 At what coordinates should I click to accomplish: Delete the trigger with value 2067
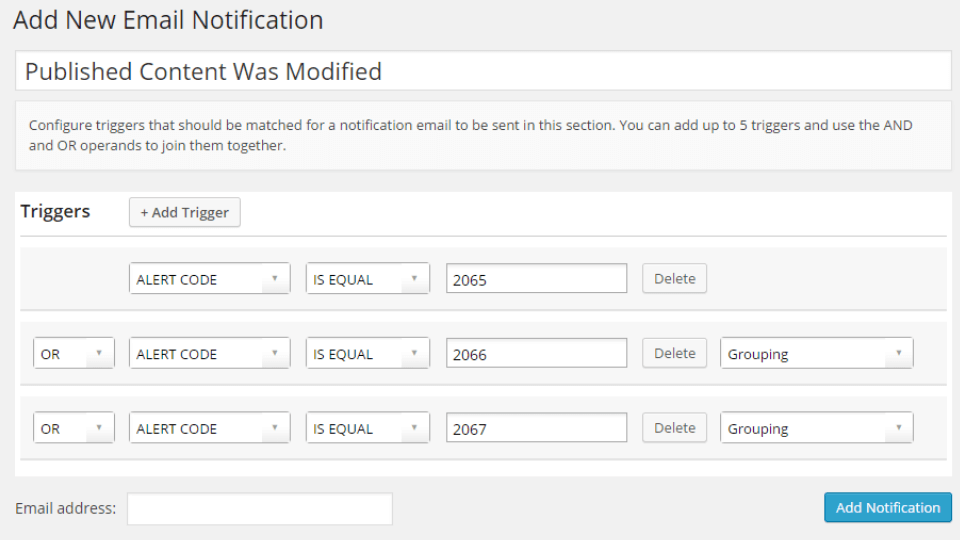point(674,428)
